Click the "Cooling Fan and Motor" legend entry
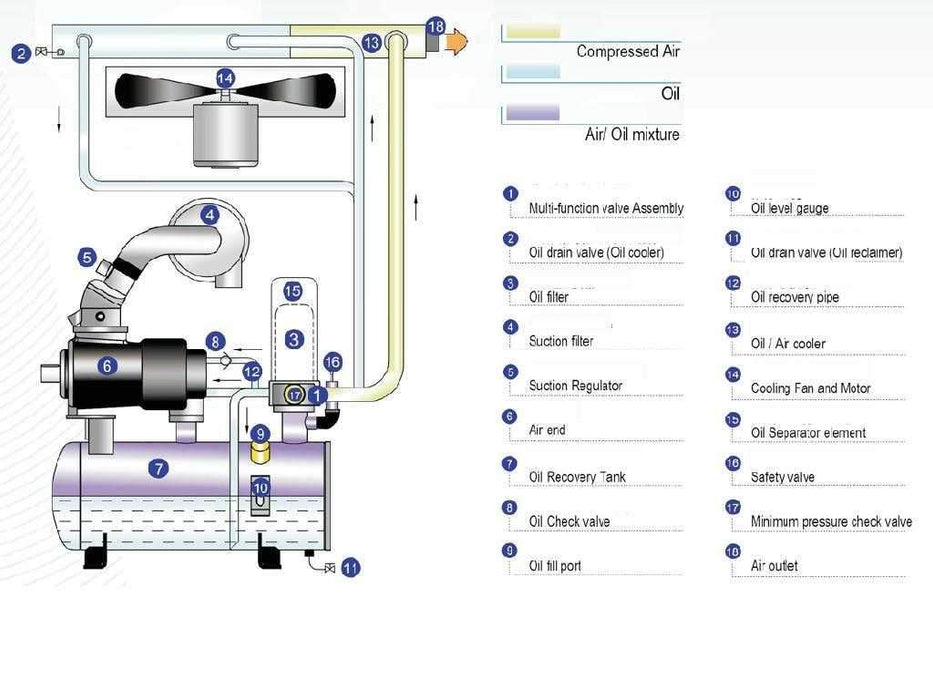 (x=810, y=388)
